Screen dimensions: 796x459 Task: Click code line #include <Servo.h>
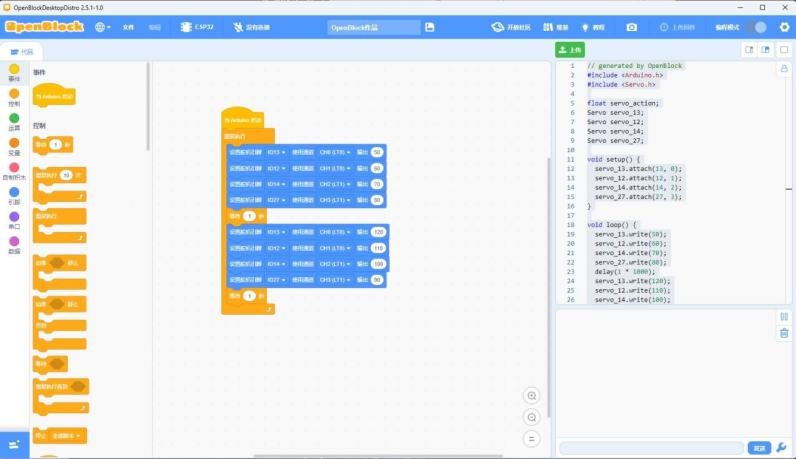click(x=621, y=84)
